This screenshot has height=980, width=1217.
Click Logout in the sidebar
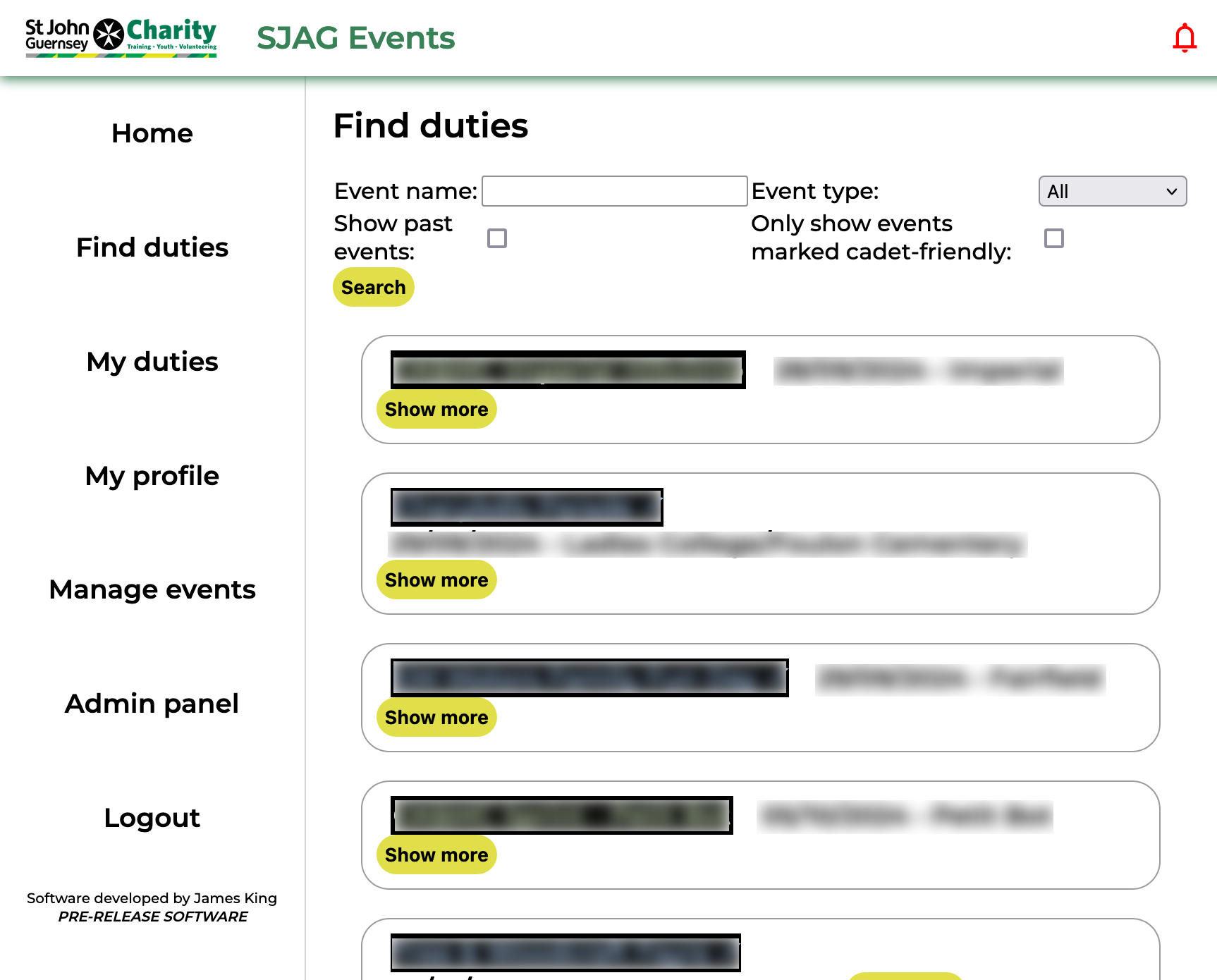click(x=152, y=818)
